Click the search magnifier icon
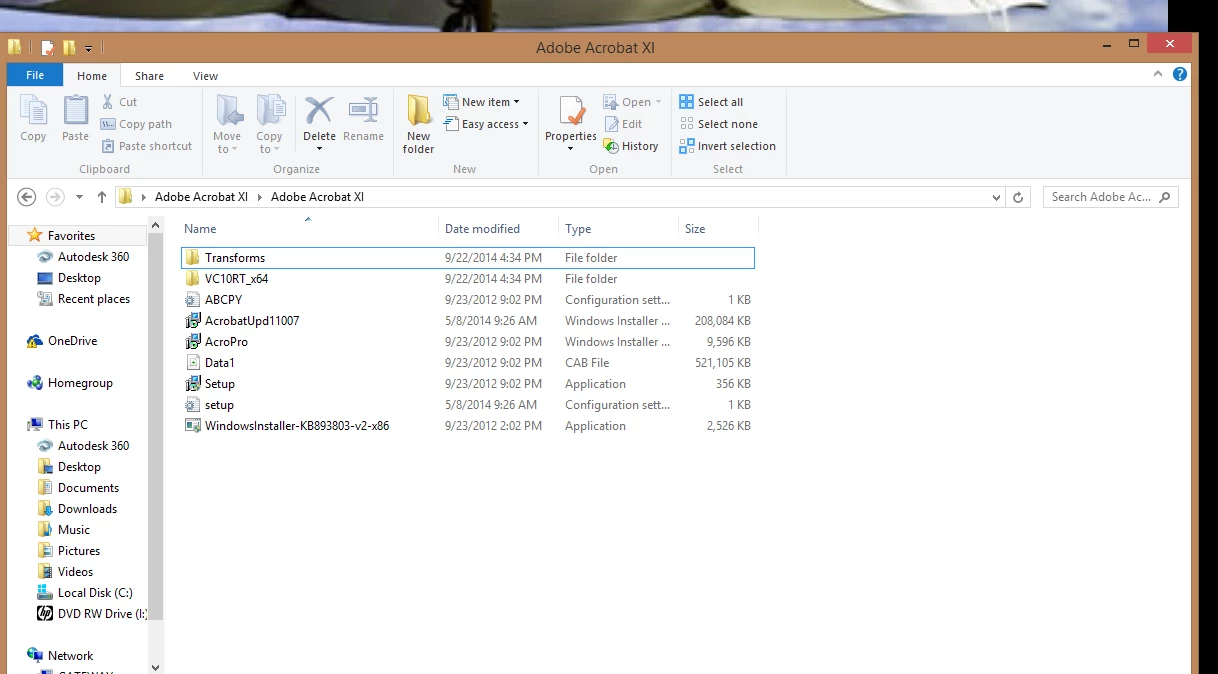This screenshot has width=1218, height=674. click(1164, 197)
